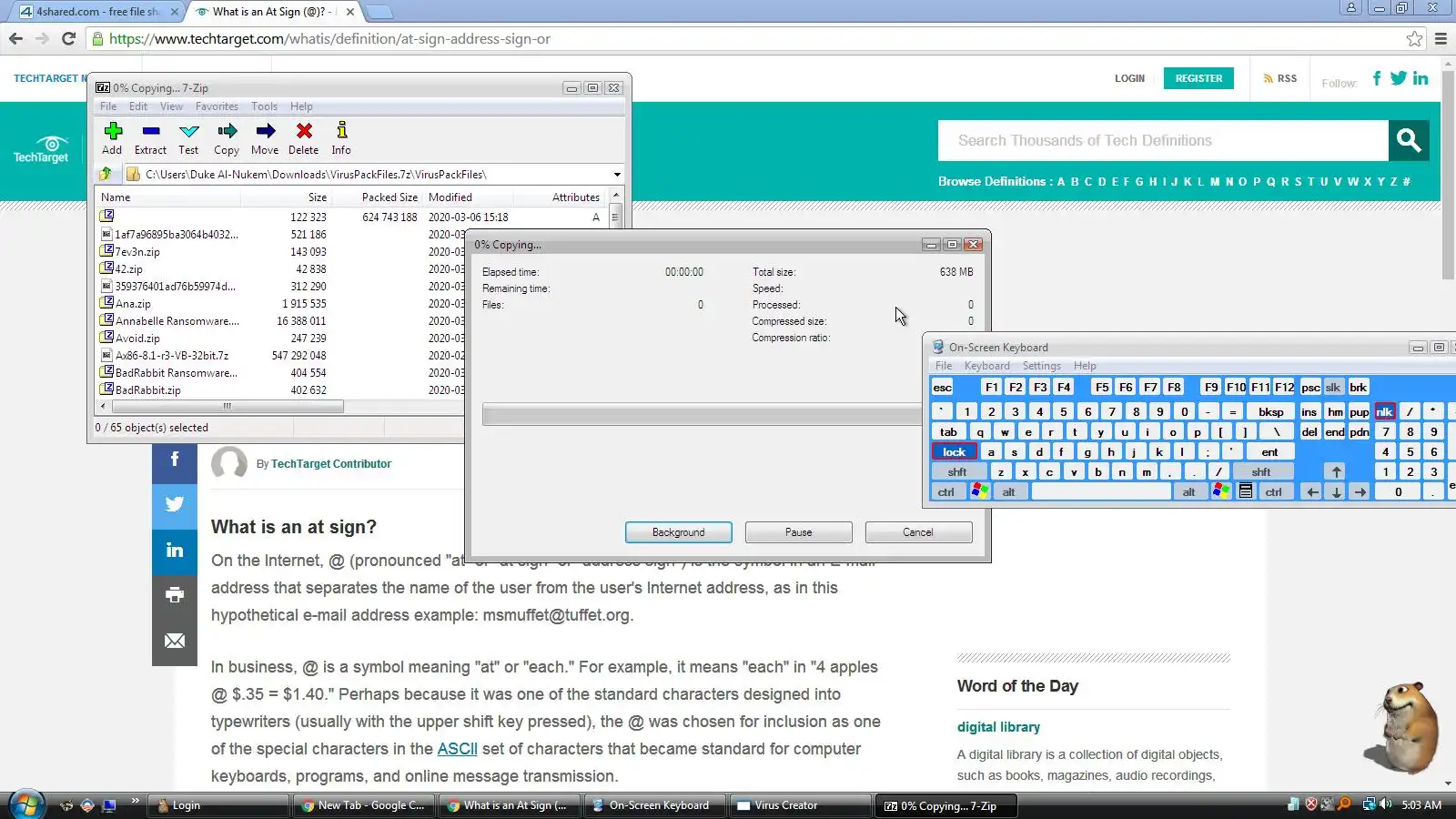The height and width of the screenshot is (819, 1456).
Task: Open Keyboard menu in On-Screen Keyboard
Action: click(x=987, y=366)
